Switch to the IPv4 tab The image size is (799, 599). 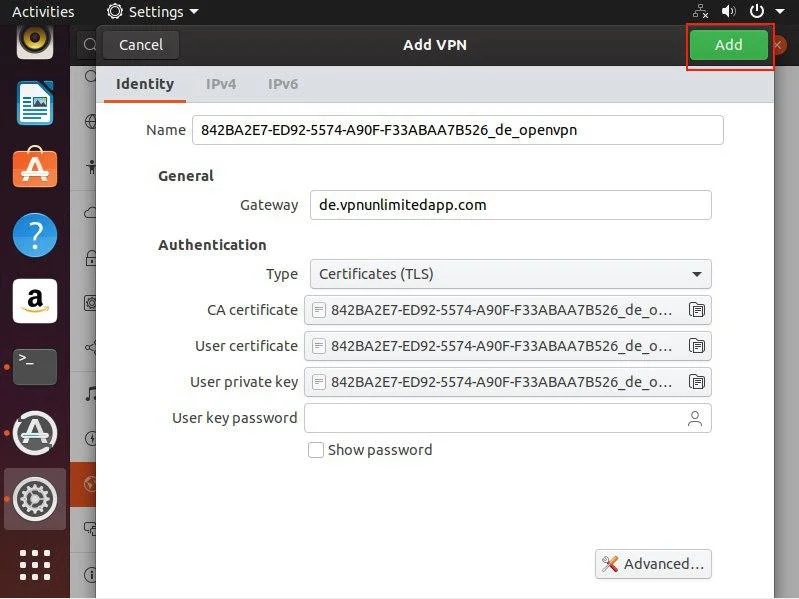221,84
